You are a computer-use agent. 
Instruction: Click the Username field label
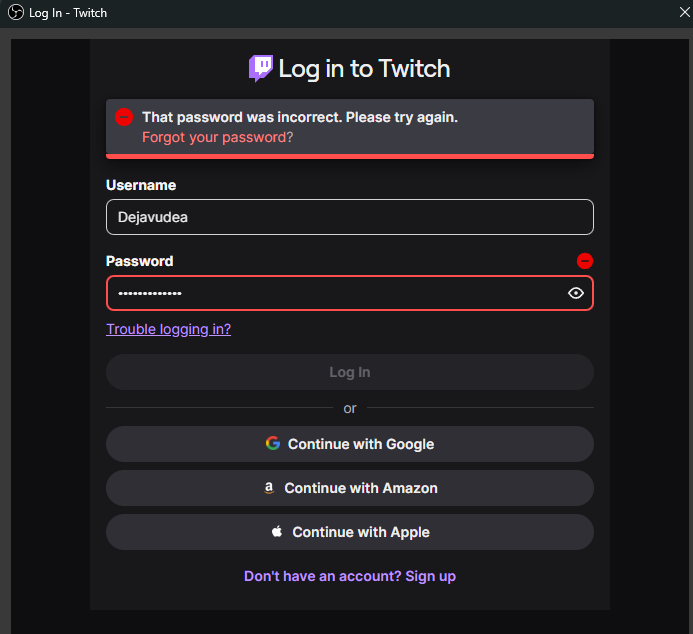tap(141, 185)
